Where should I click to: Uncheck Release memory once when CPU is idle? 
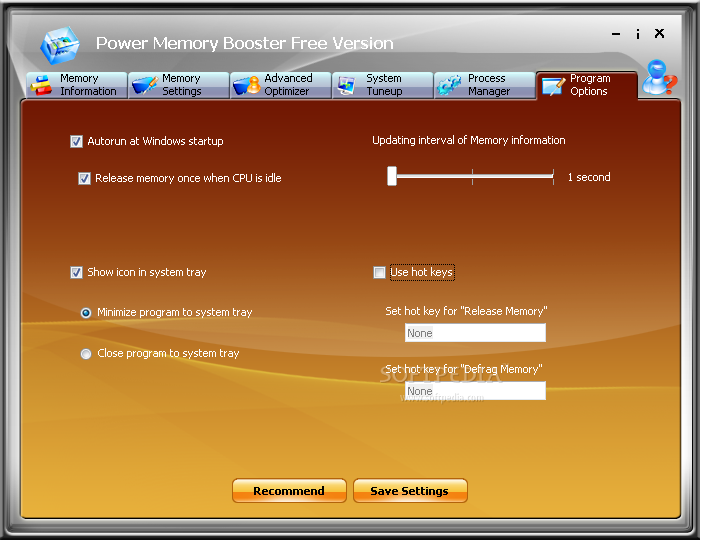coord(84,179)
